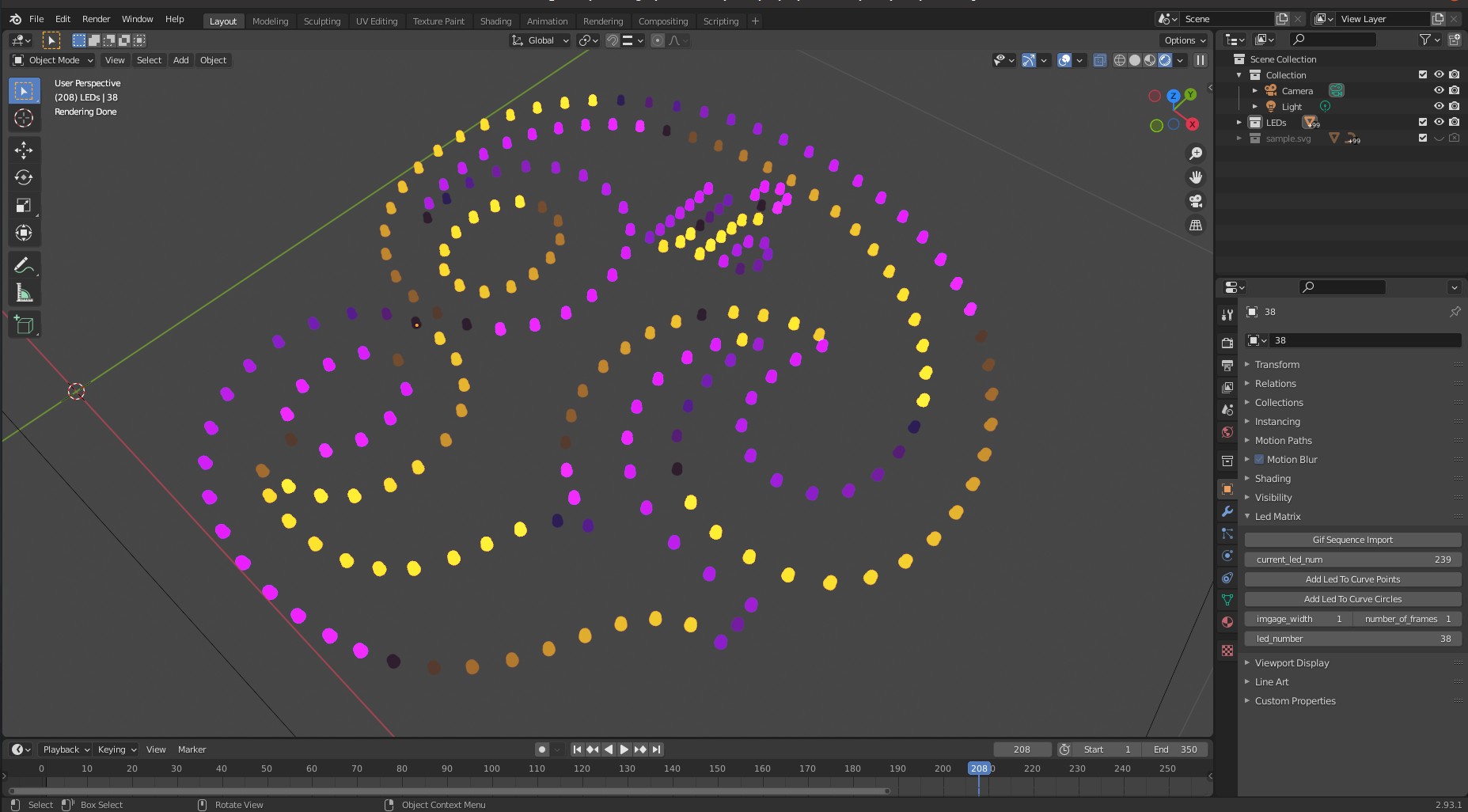Toggle the Motion Blur checkbox
This screenshot has width=1468, height=812.
tap(1259, 459)
